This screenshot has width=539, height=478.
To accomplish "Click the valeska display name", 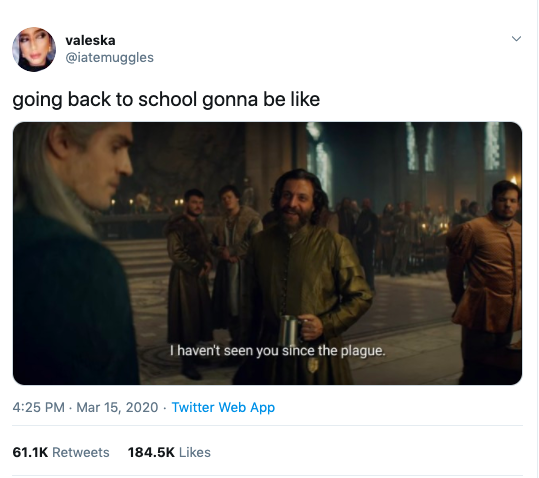I will click(90, 41).
